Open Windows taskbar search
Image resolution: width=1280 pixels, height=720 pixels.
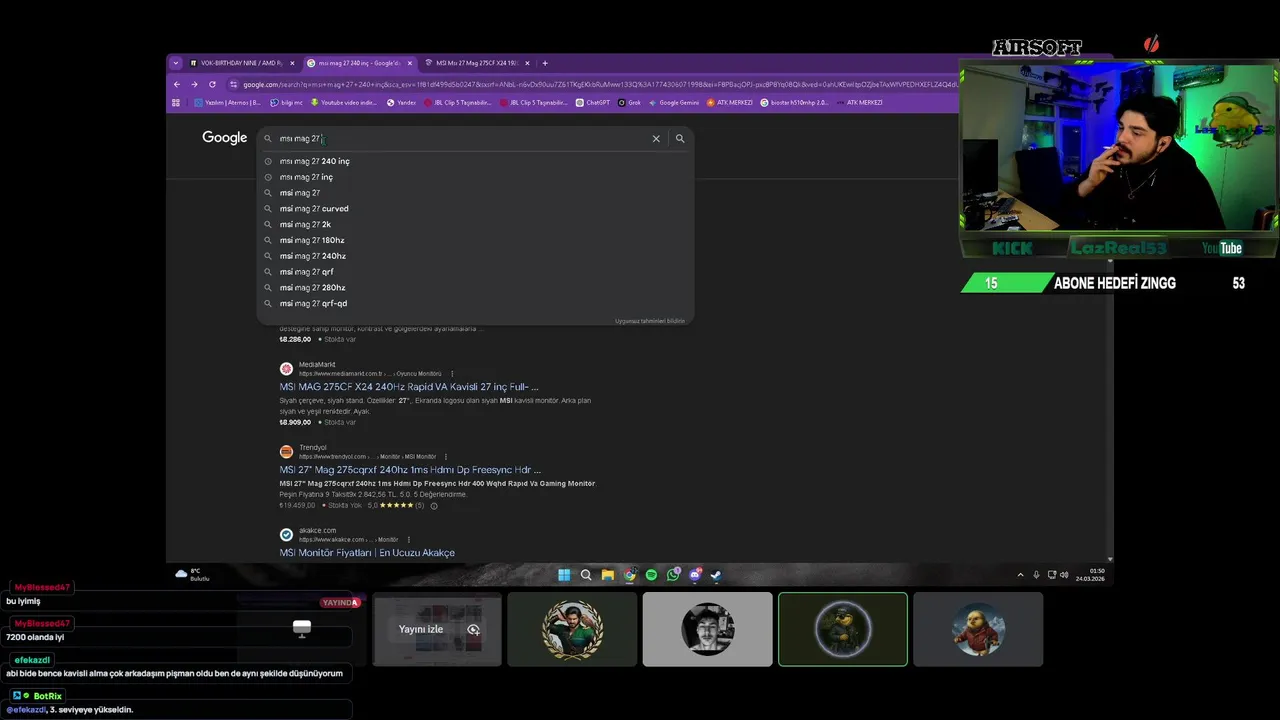(x=586, y=575)
